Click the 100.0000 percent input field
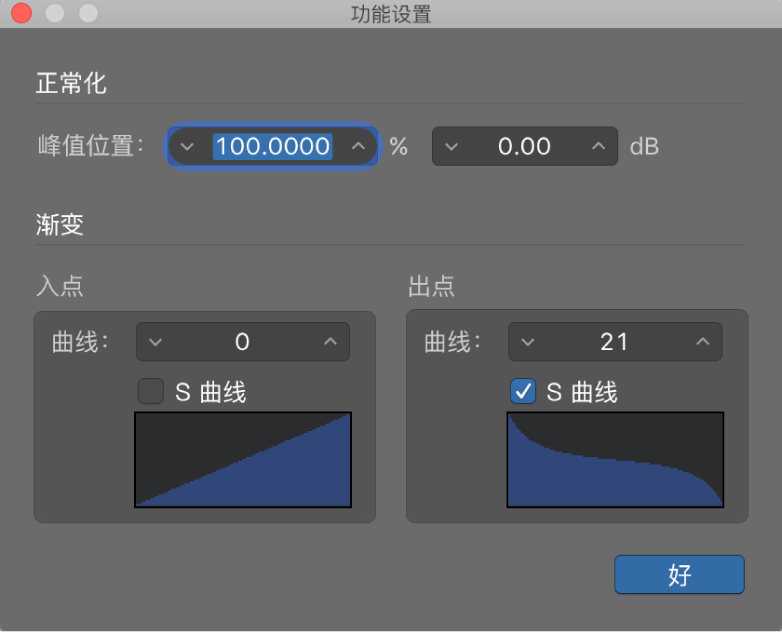 pos(272,147)
